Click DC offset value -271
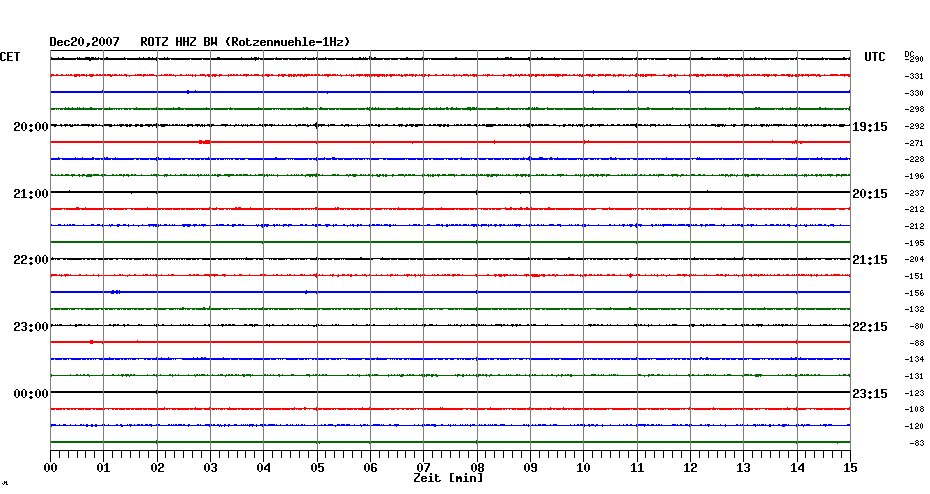 914,144
